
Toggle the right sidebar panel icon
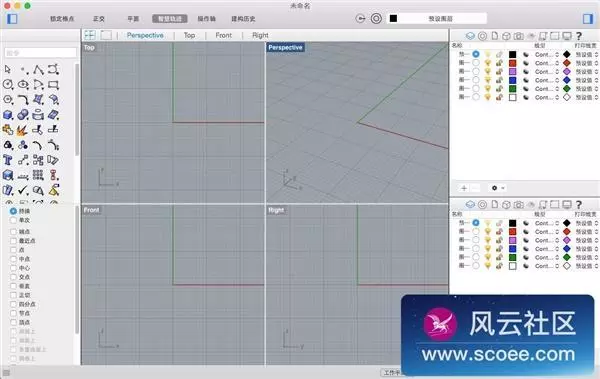pyautogui.click(x=588, y=18)
